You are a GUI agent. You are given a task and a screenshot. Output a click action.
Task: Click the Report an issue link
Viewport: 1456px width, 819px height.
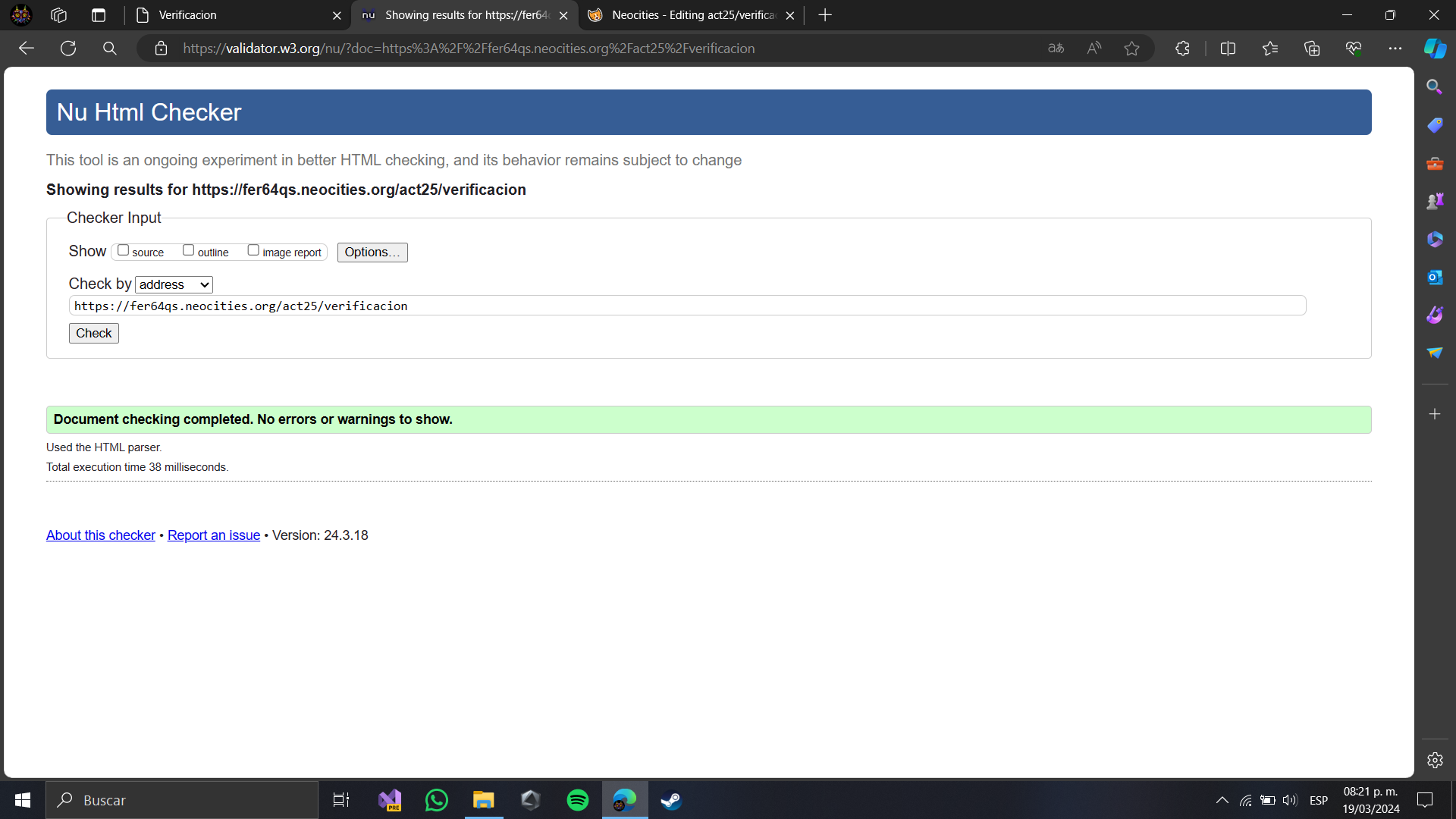(213, 535)
